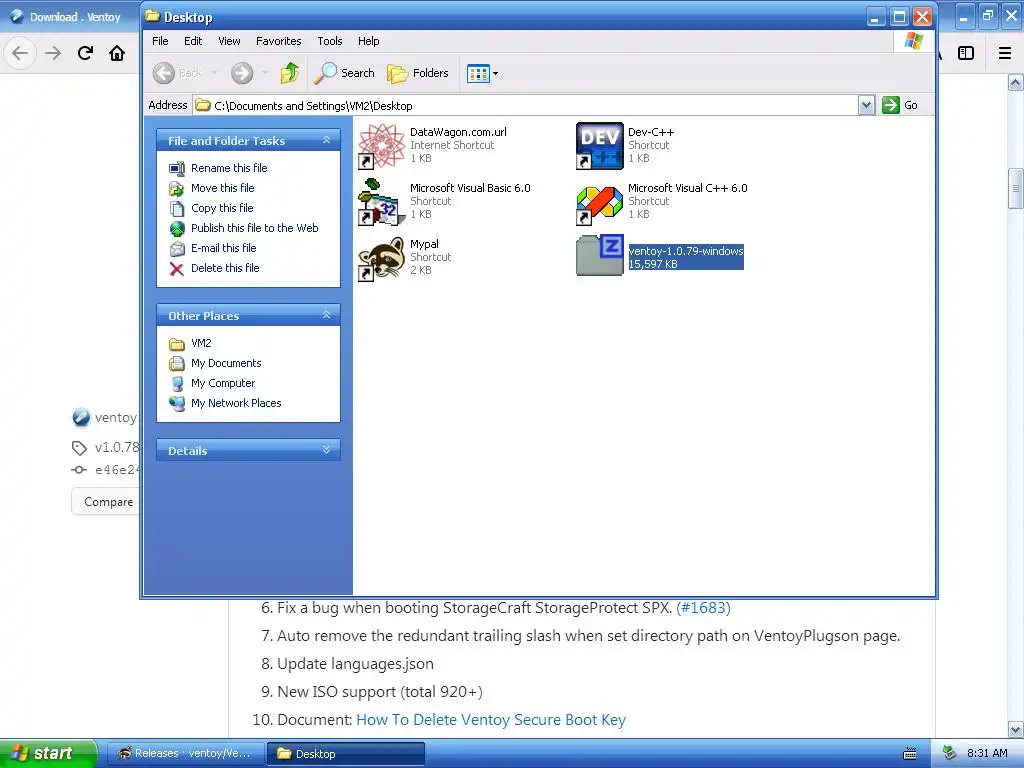Click the Start button

click(48, 753)
